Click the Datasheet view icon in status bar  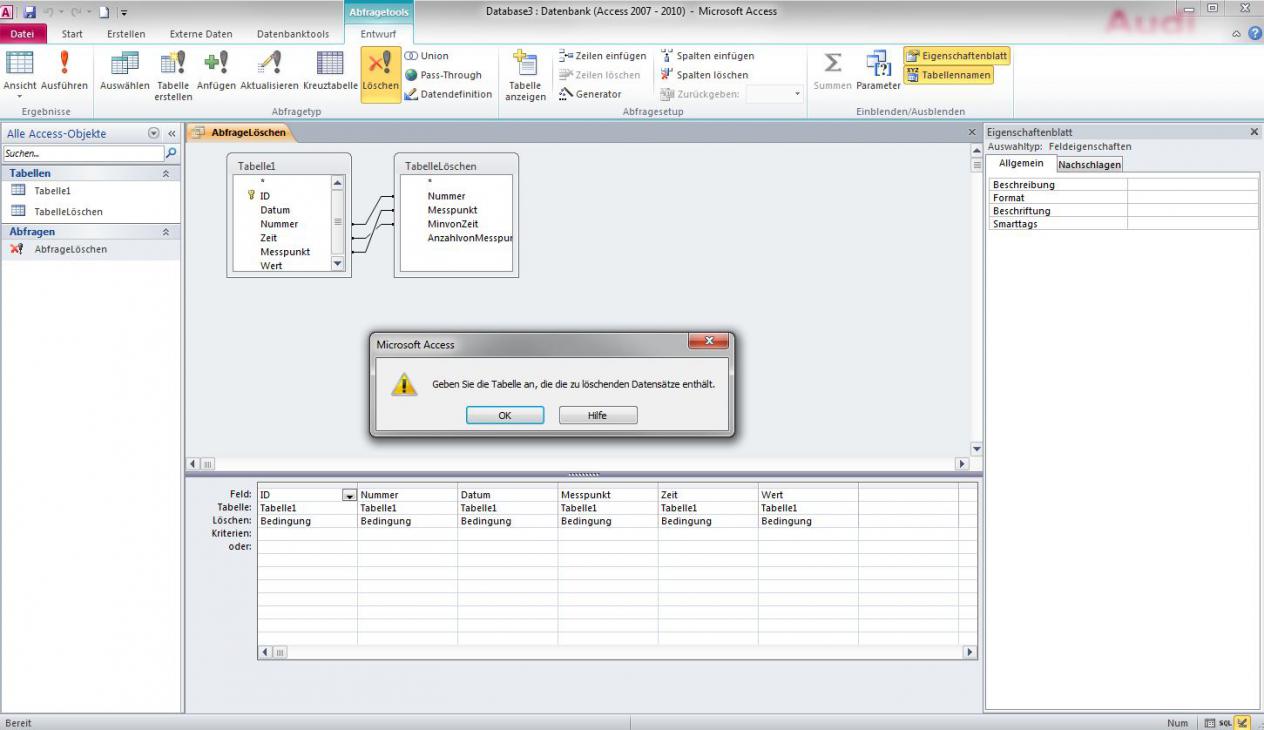pyautogui.click(x=1210, y=722)
